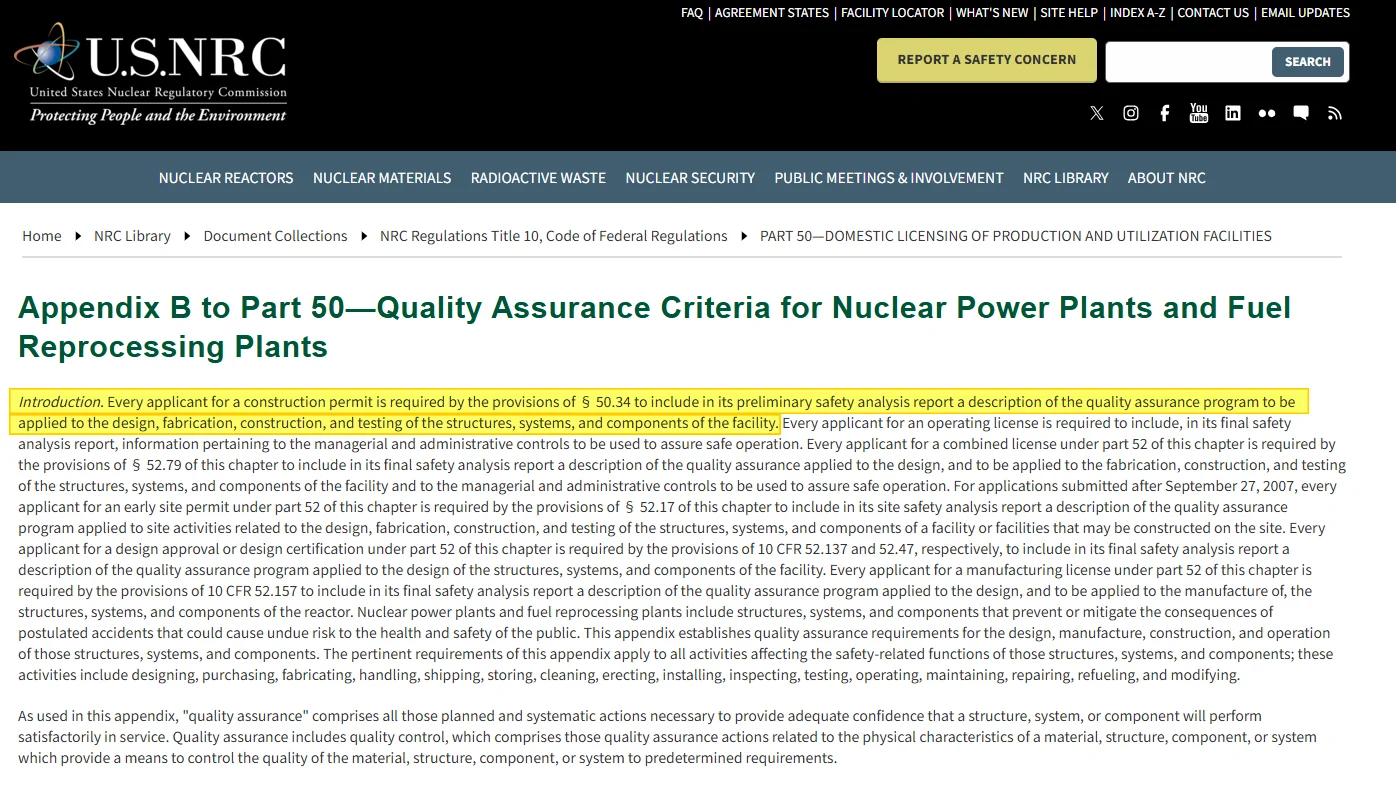Open the LinkedIn icon link
Screen dimensions: 1396x788
click(x=1233, y=113)
